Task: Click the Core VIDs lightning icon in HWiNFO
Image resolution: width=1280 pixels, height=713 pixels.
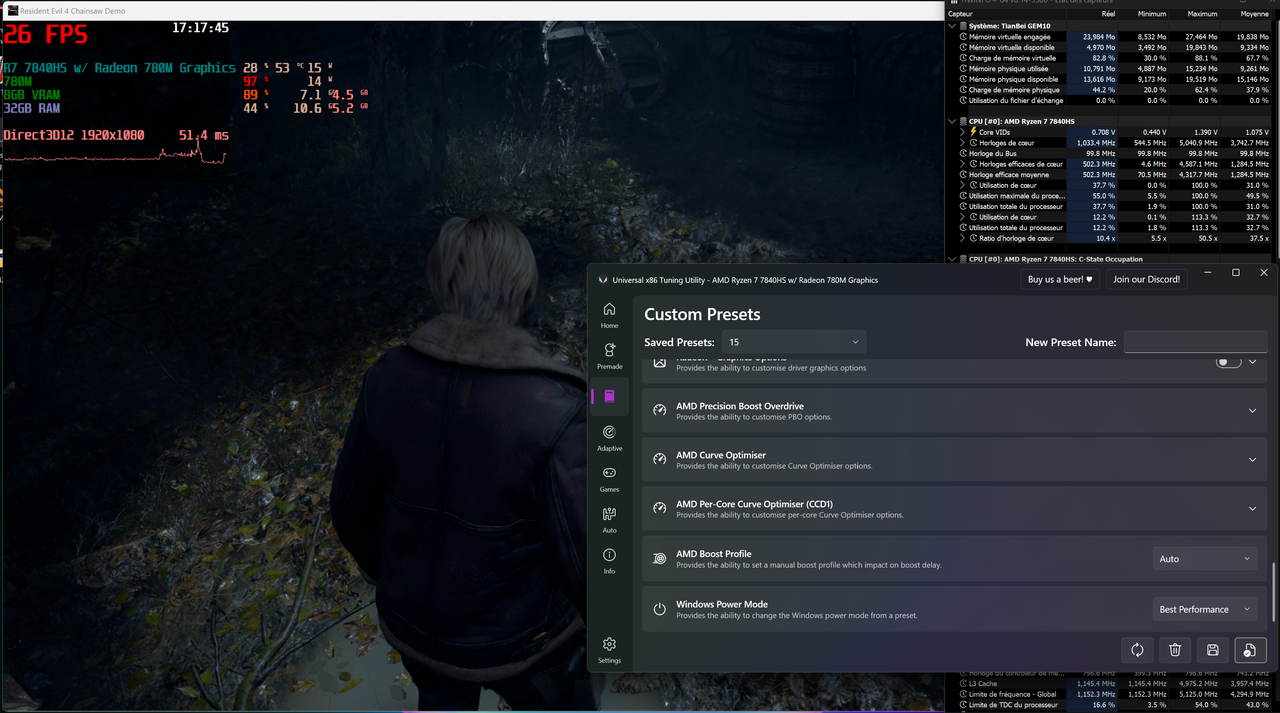Action: tap(974, 132)
